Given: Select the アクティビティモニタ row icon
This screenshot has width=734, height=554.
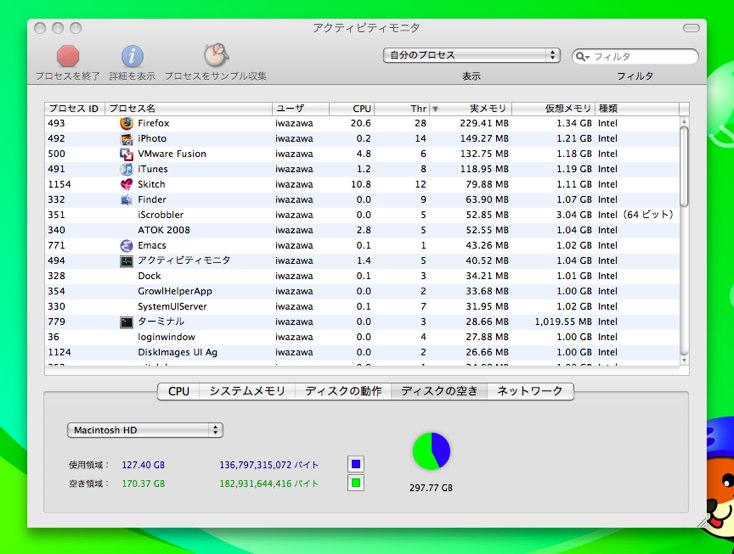Looking at the screenshot, I should (x=126, y=261).
